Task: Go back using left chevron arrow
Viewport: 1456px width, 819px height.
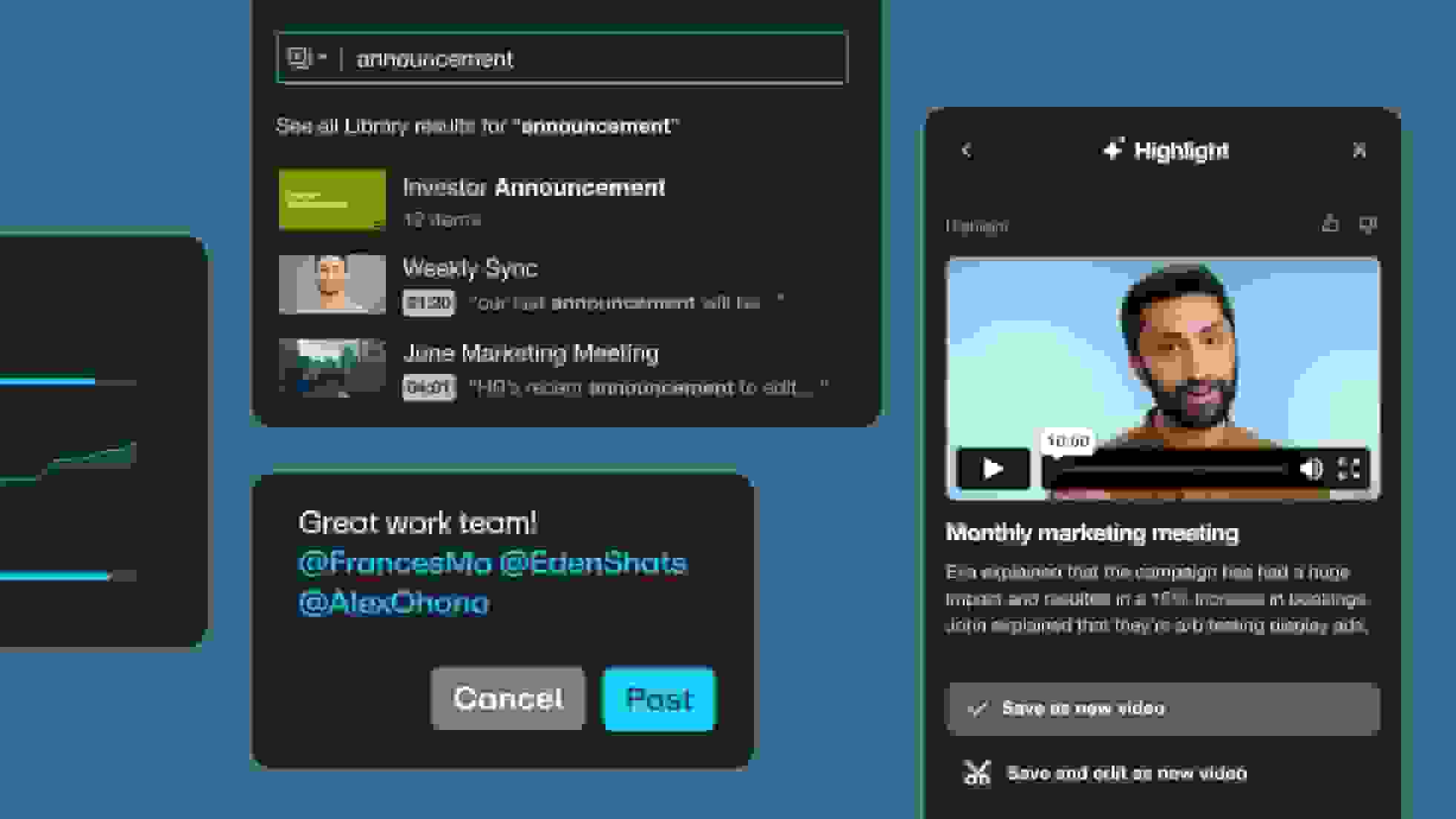Action: [966, 151]
